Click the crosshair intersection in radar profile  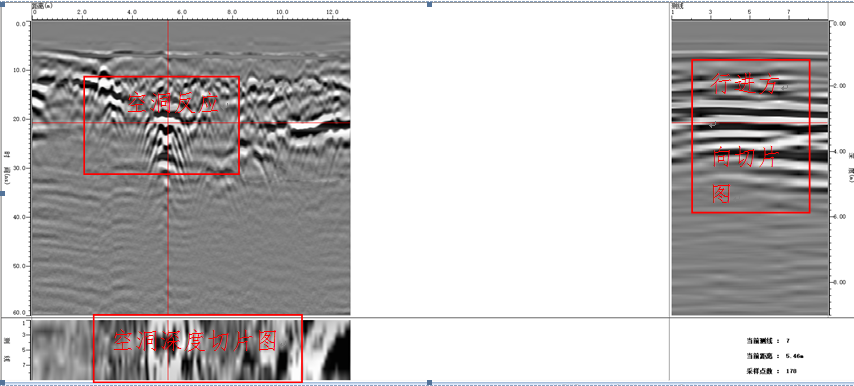tap(168, 123)
